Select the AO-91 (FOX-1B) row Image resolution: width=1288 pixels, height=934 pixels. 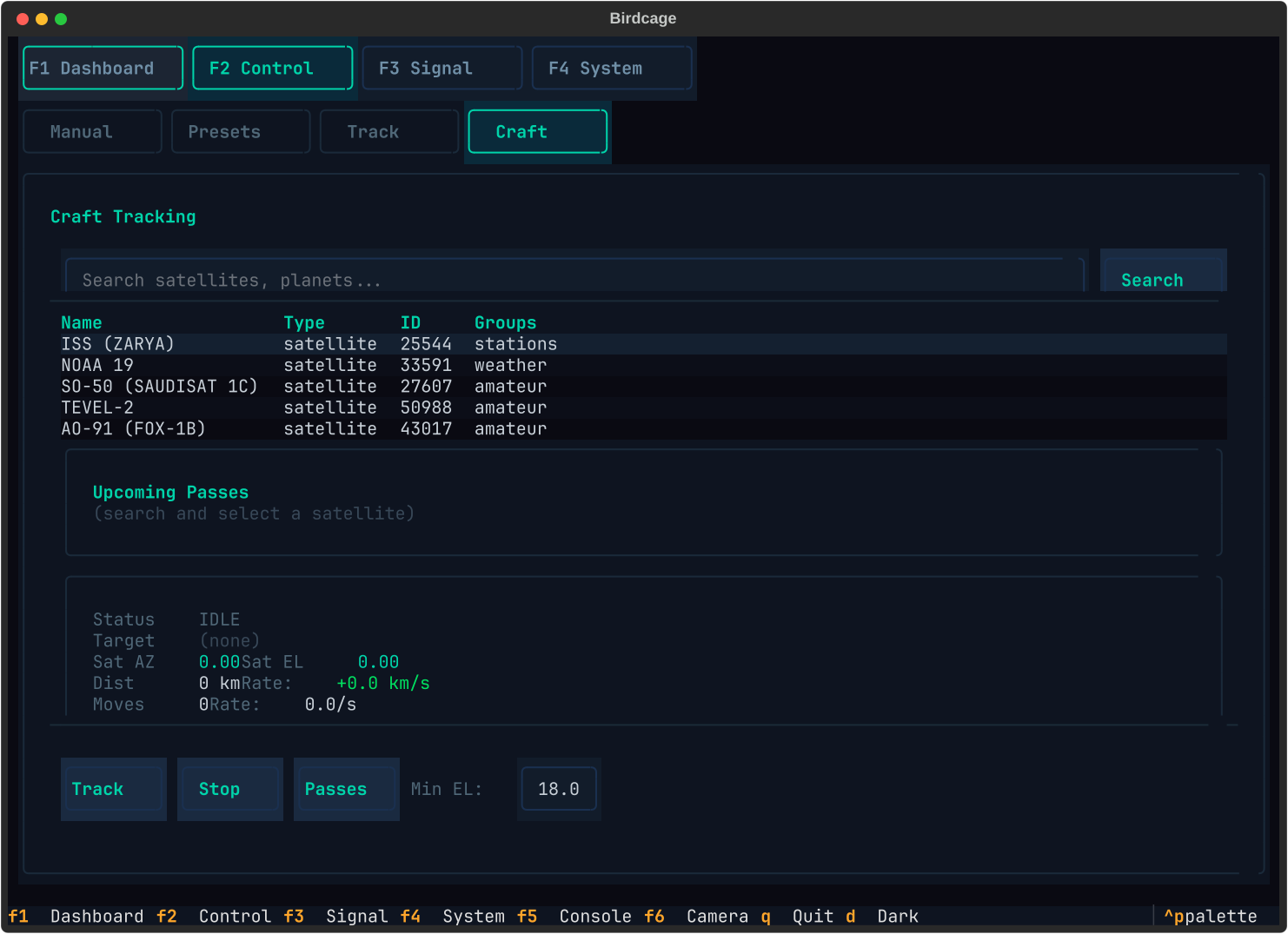coord(261,427)
